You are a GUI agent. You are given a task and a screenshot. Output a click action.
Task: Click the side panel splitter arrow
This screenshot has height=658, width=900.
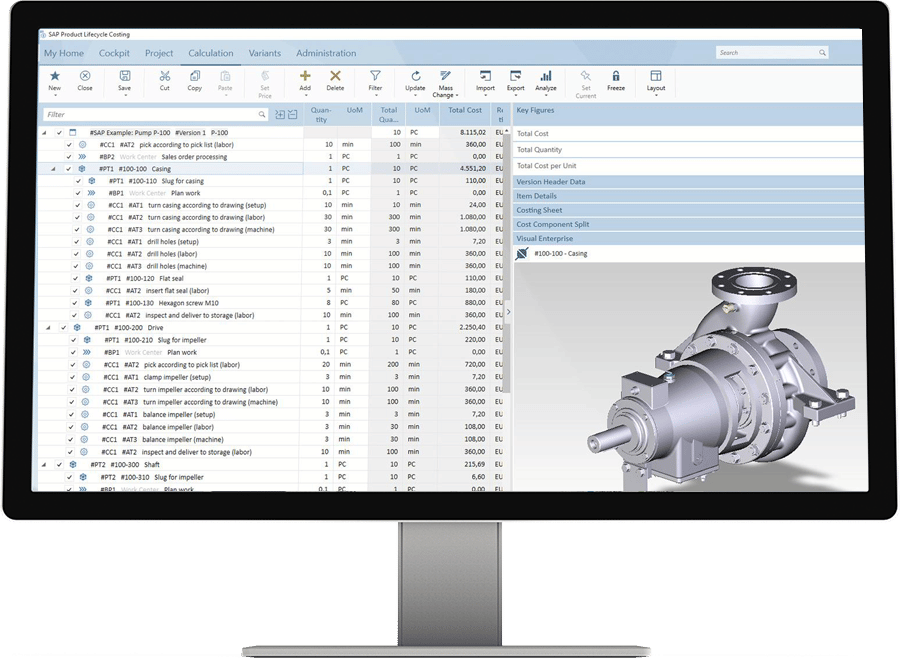509,312
